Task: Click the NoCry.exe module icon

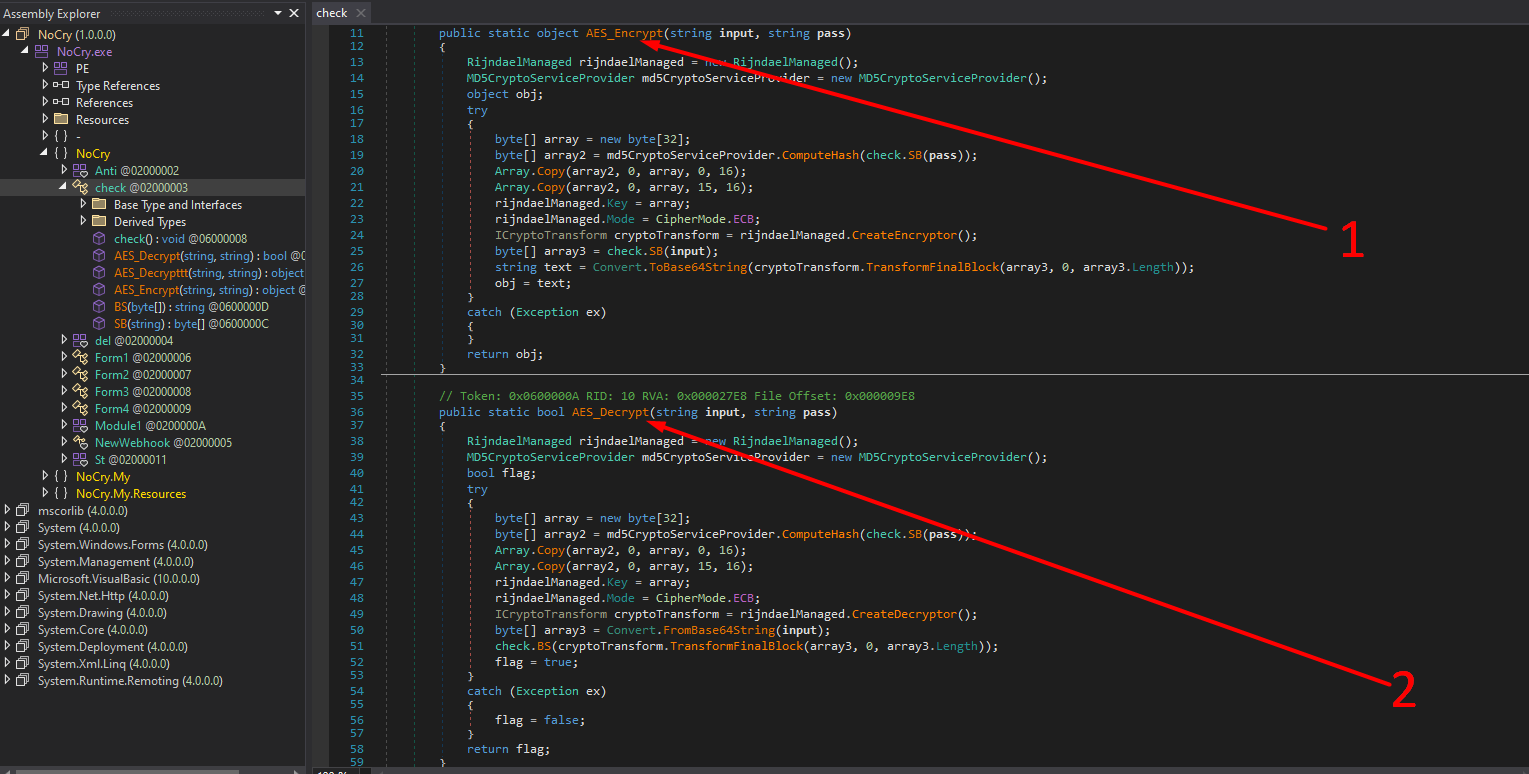Action: coord(42,52)
